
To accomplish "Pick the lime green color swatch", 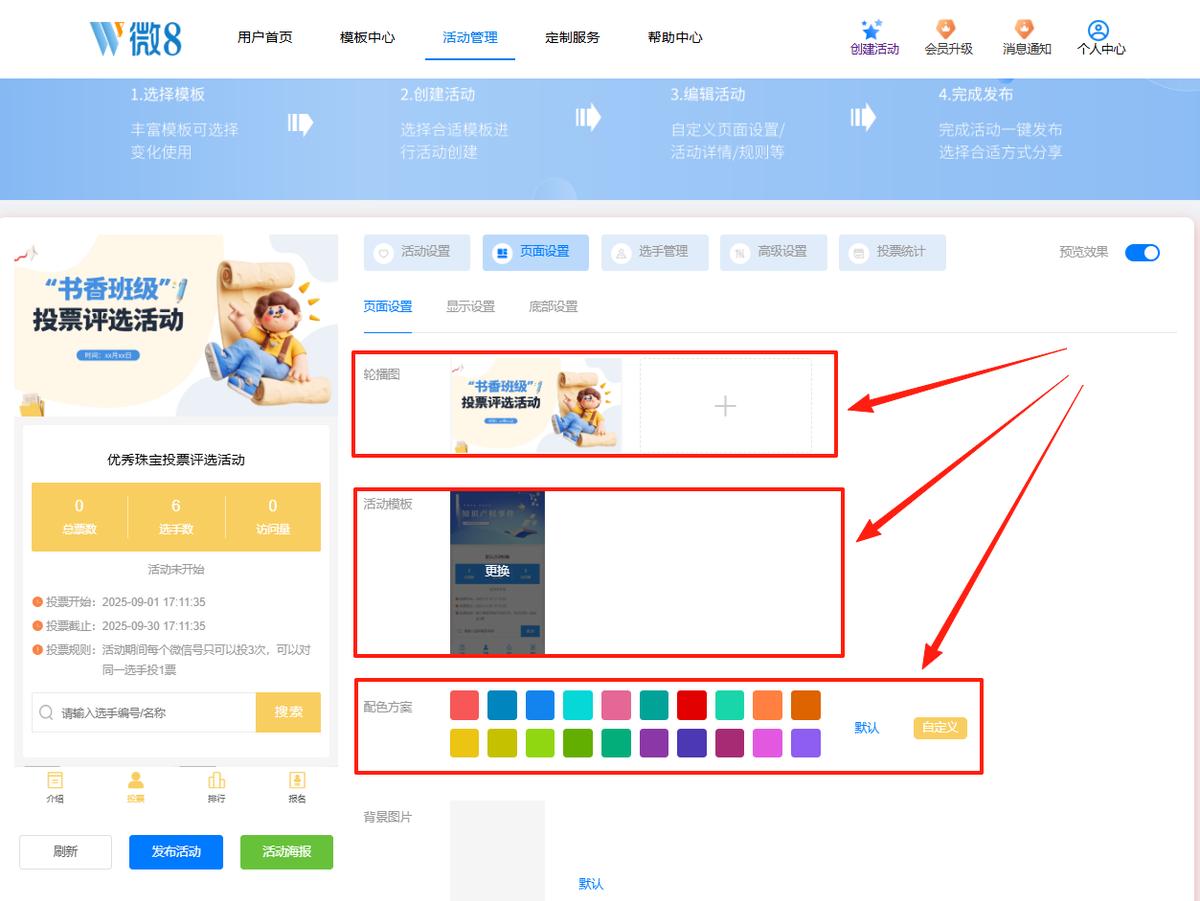I will [x=540, y=743].
